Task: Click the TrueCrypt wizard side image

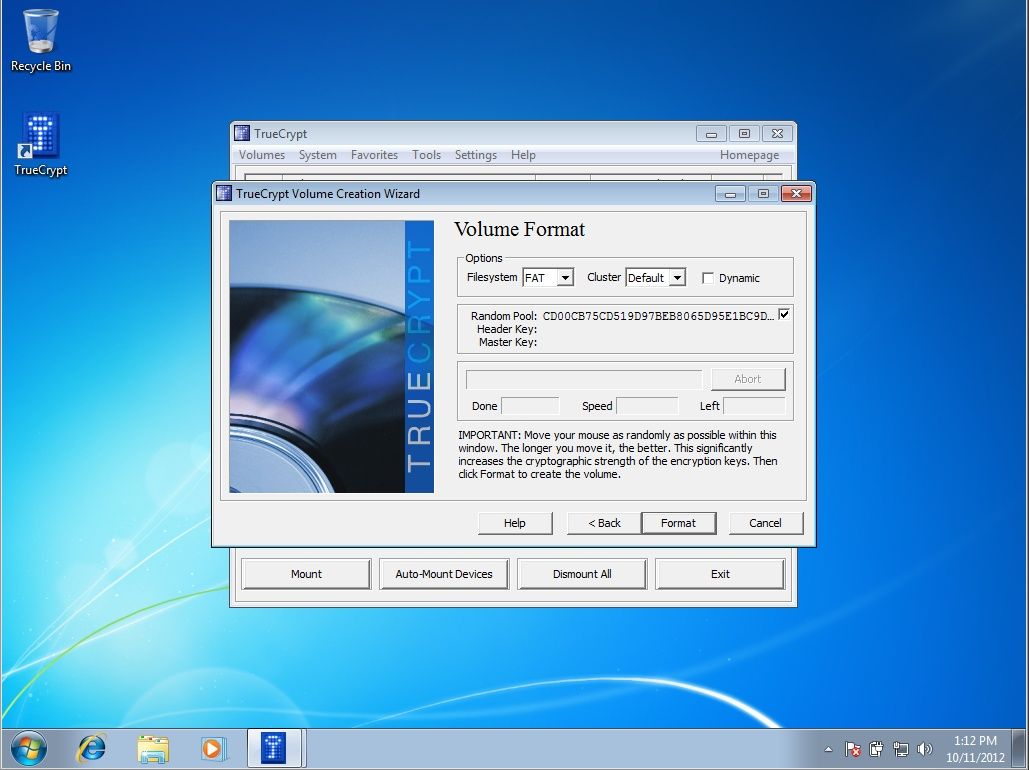Action: 331,356
